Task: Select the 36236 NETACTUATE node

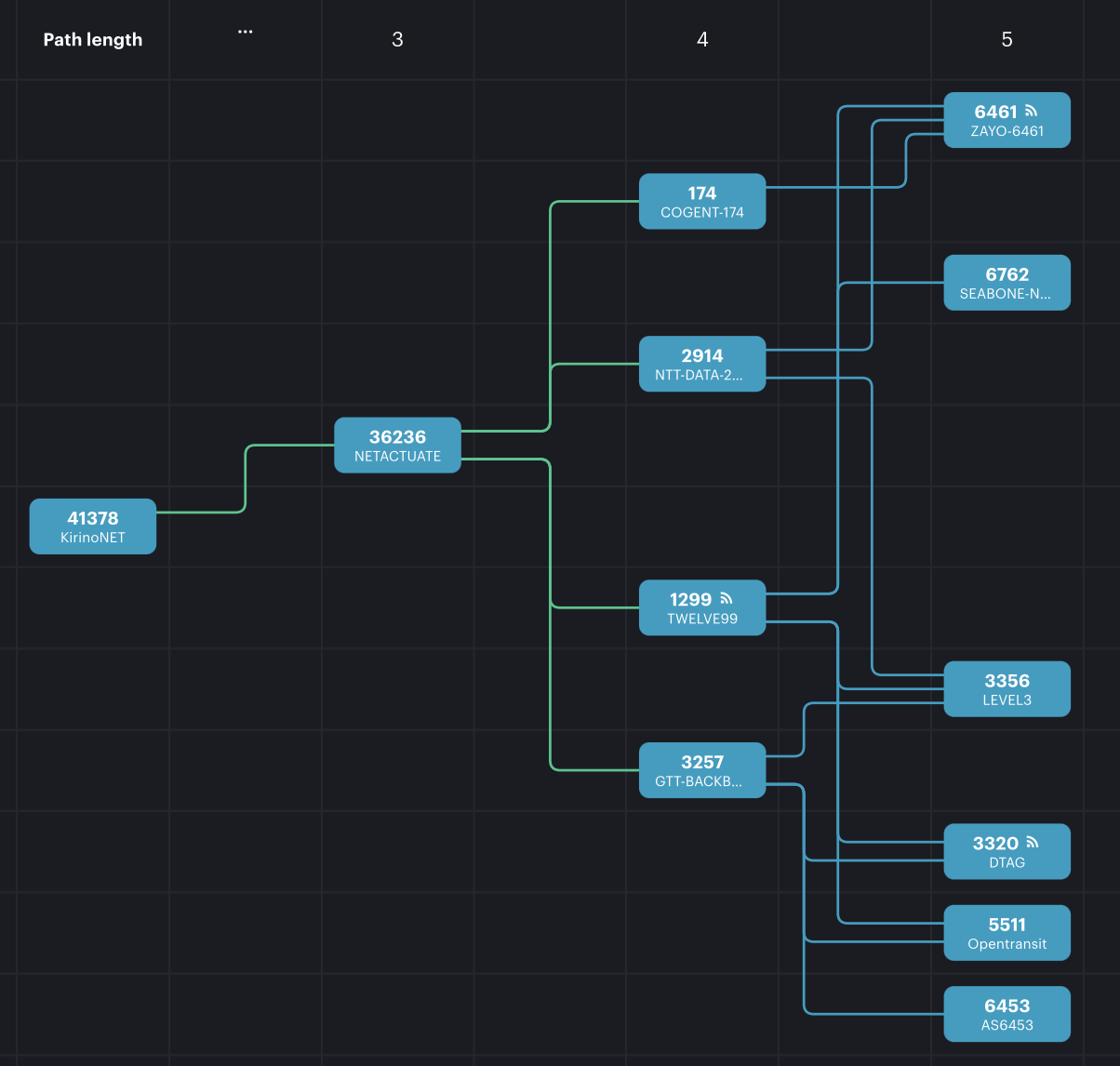Action: coord(397,445)
